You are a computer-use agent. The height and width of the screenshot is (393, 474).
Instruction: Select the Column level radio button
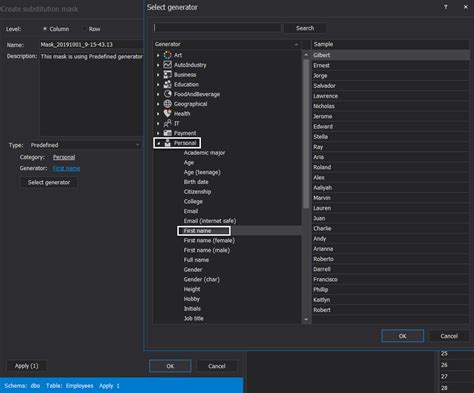pyautogui.click(x=45, y=29)
